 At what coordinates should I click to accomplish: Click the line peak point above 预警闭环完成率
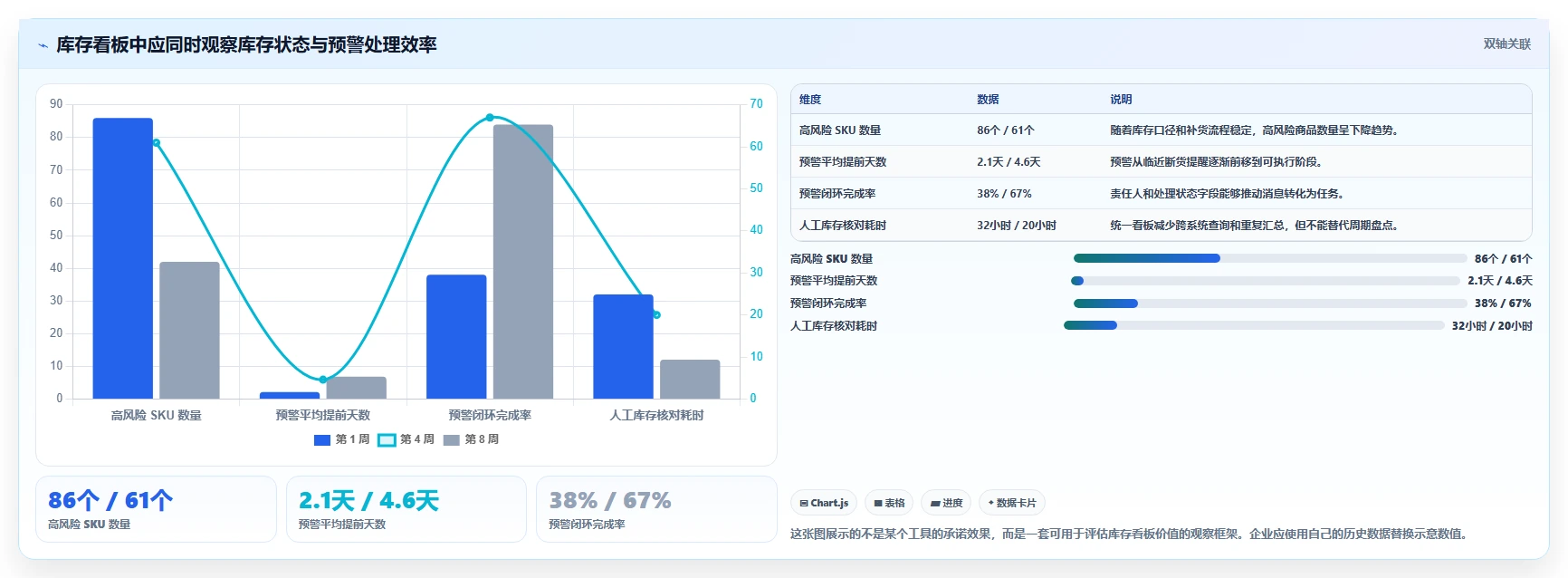(x=490, y=117)
